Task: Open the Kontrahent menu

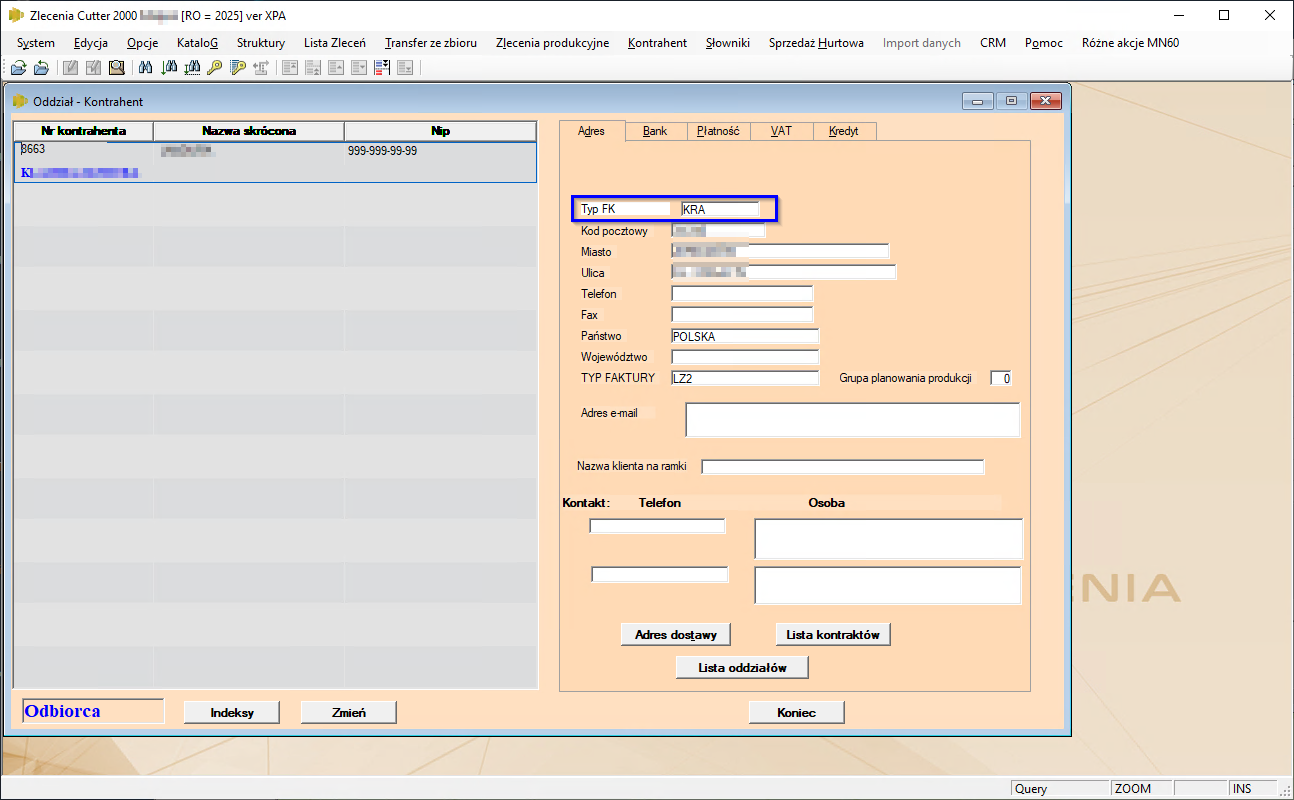Action: pyautogui.click(x=658, y=43)
